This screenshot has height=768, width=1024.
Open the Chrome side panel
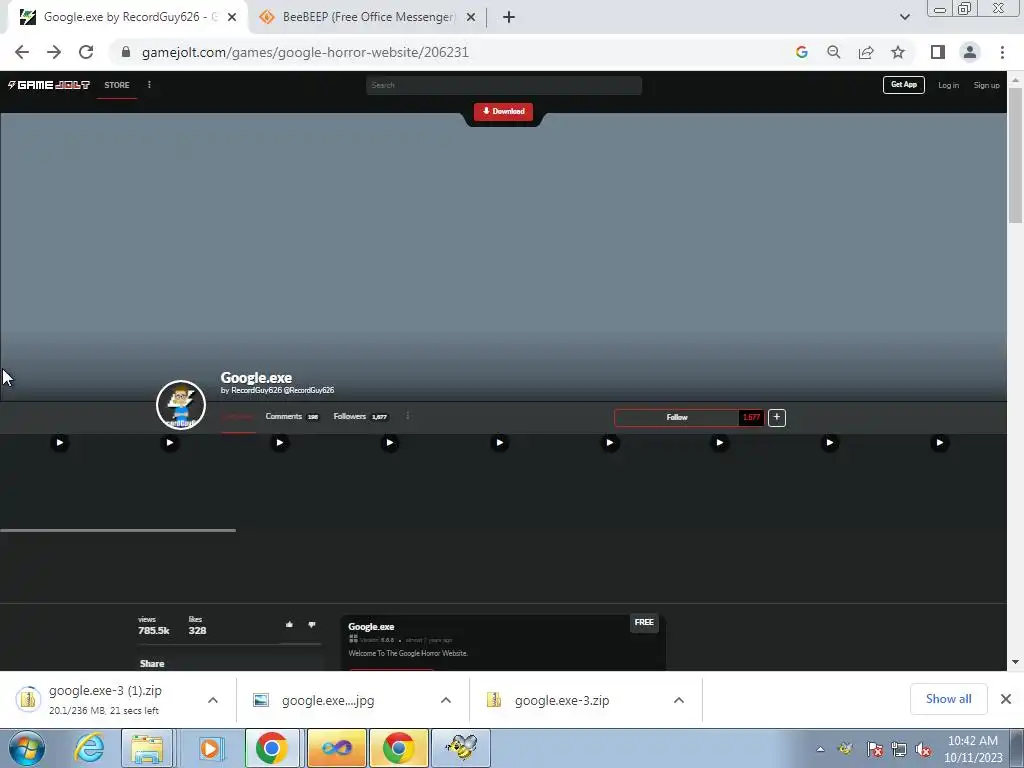tap(938, 52)
